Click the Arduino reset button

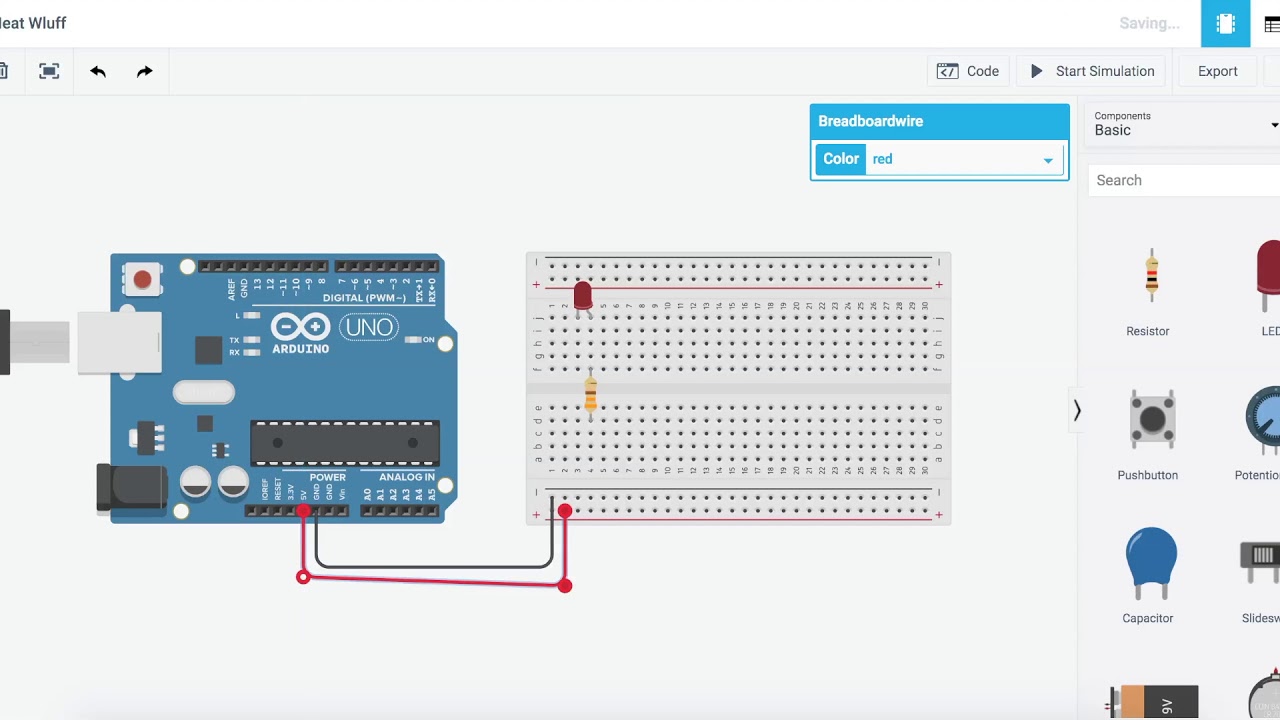(x=143, y=279)
